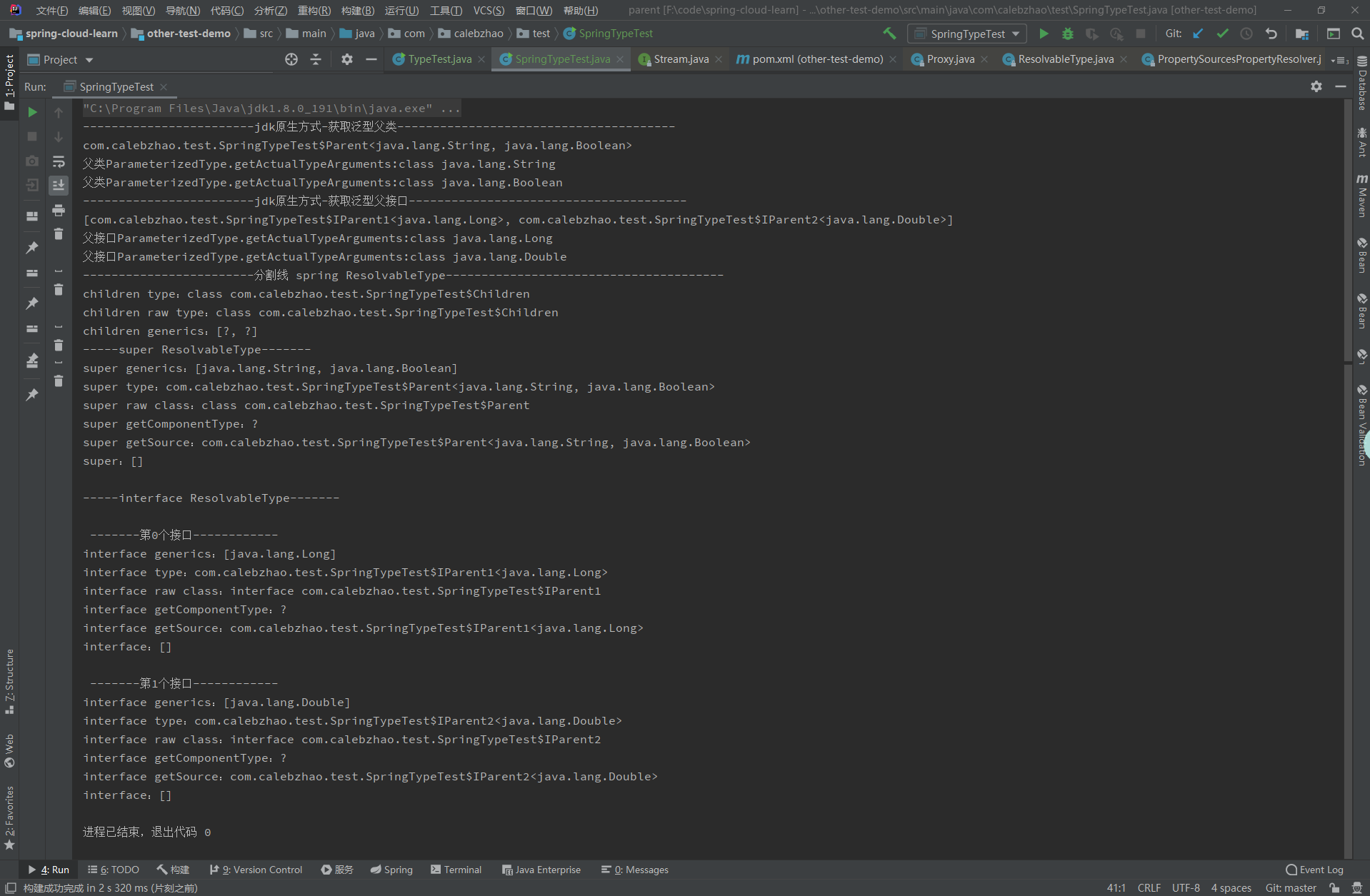
Task: Open the 6: TODO tool window
Action: click(x=114, y=870)
